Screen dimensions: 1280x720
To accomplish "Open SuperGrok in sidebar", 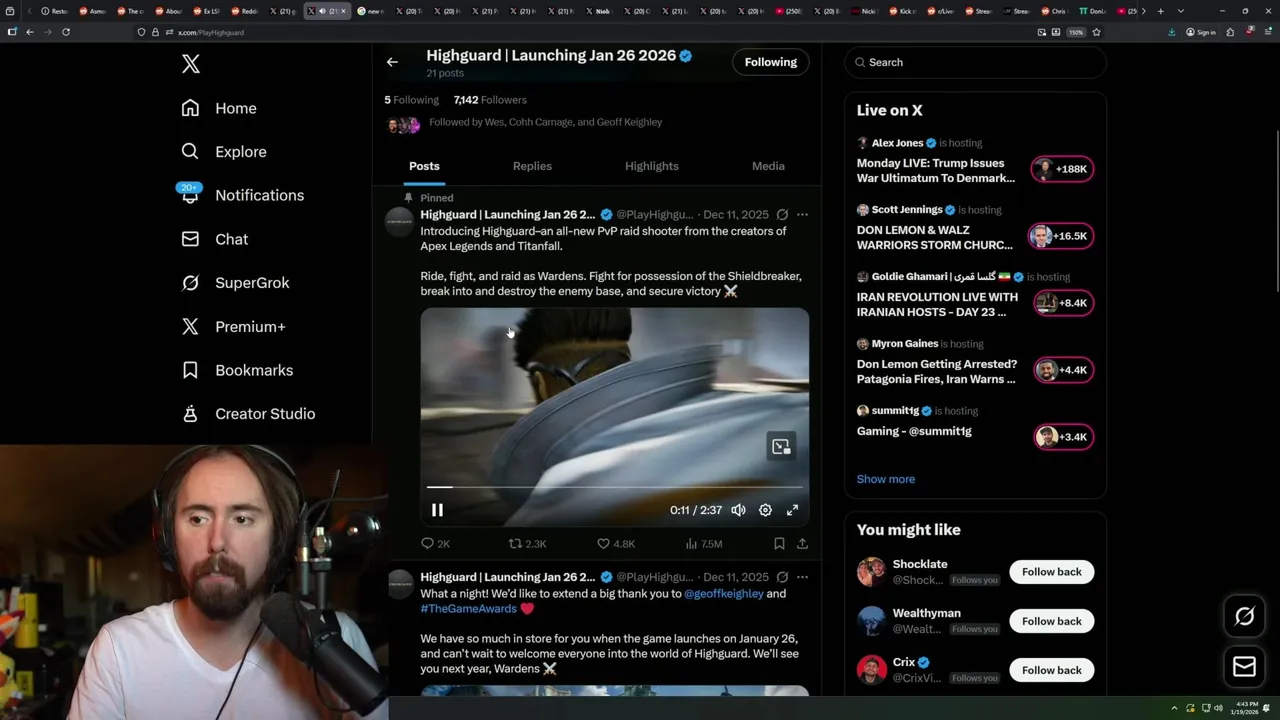I will click(235, 283).
